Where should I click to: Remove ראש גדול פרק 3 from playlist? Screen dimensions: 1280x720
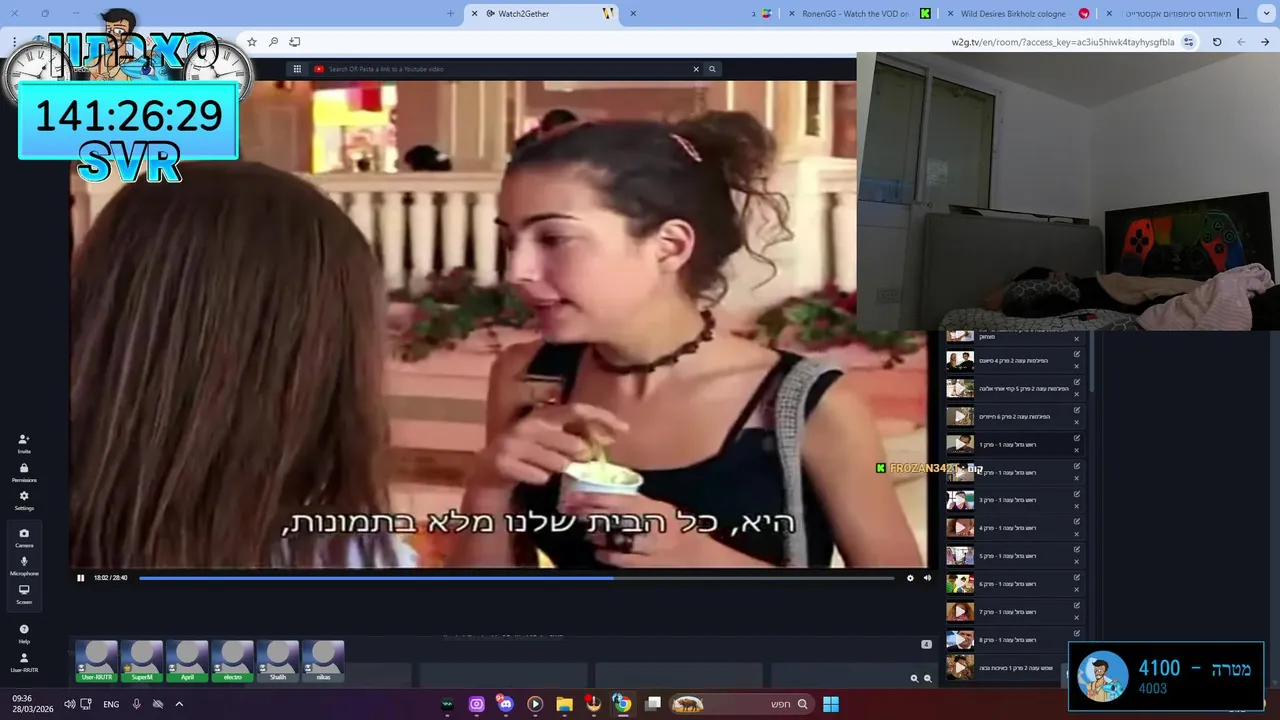[x=1077, y=506]
